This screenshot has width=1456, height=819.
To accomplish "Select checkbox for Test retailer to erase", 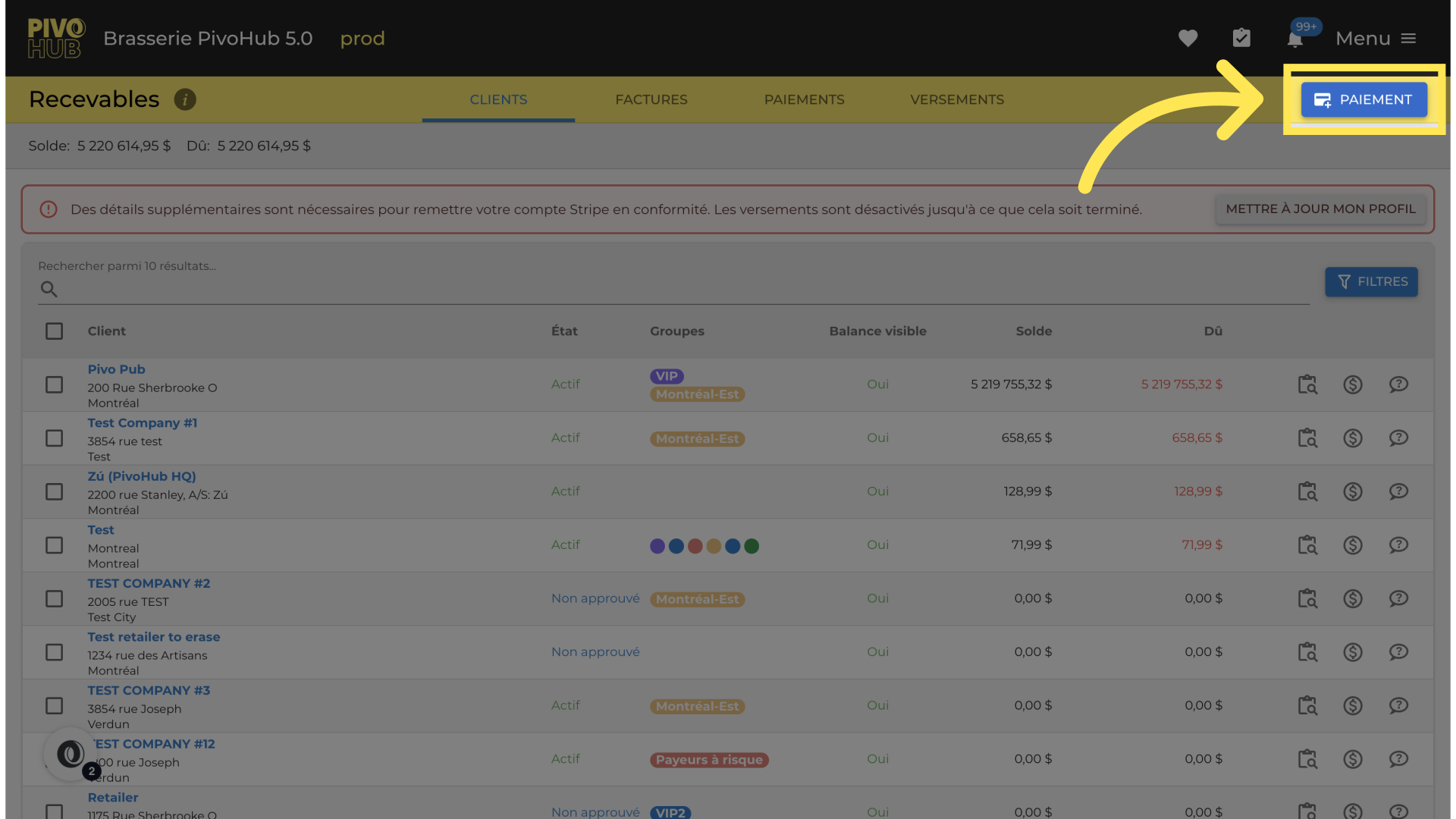I will point(54,653).
